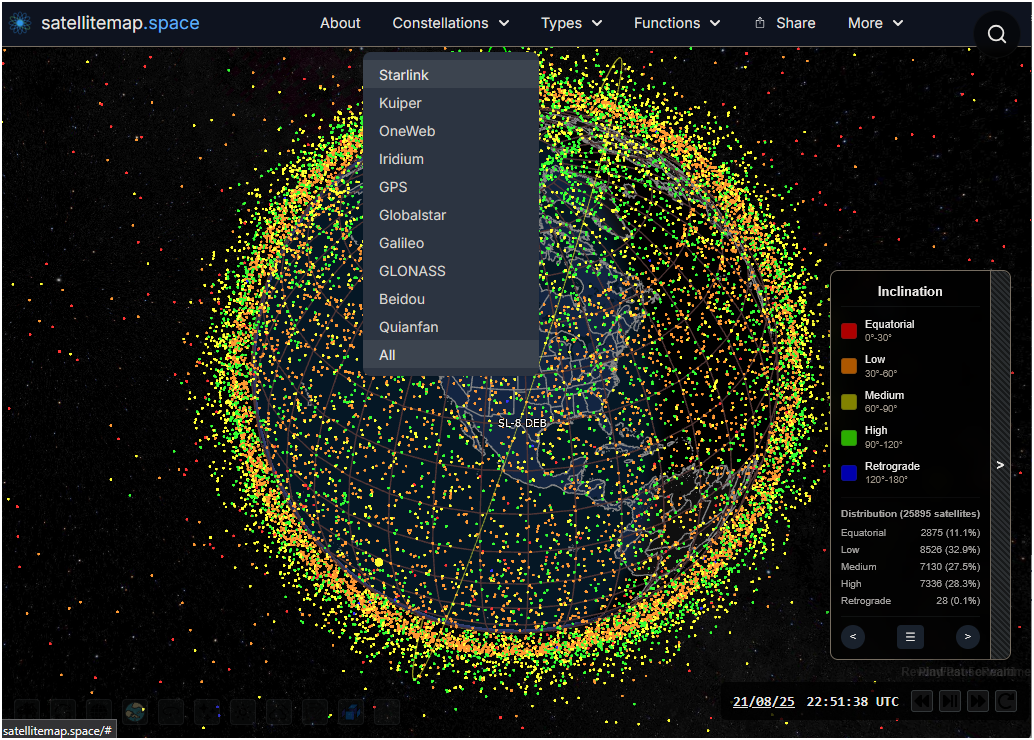Choose All constellations entry
The width and height of the screenshot is (1034, 740).
[451, 355]
